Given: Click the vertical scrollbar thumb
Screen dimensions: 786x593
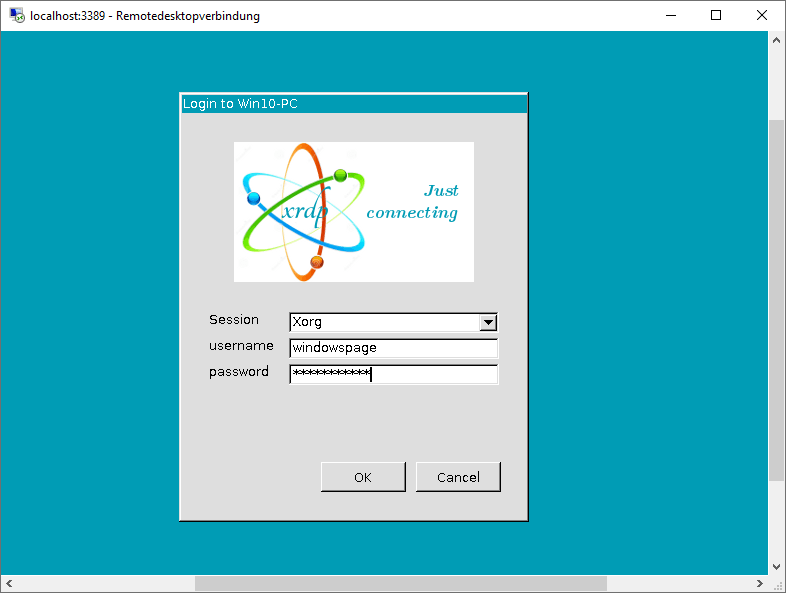Looking at the screenshot, I should tap(776, 300).
